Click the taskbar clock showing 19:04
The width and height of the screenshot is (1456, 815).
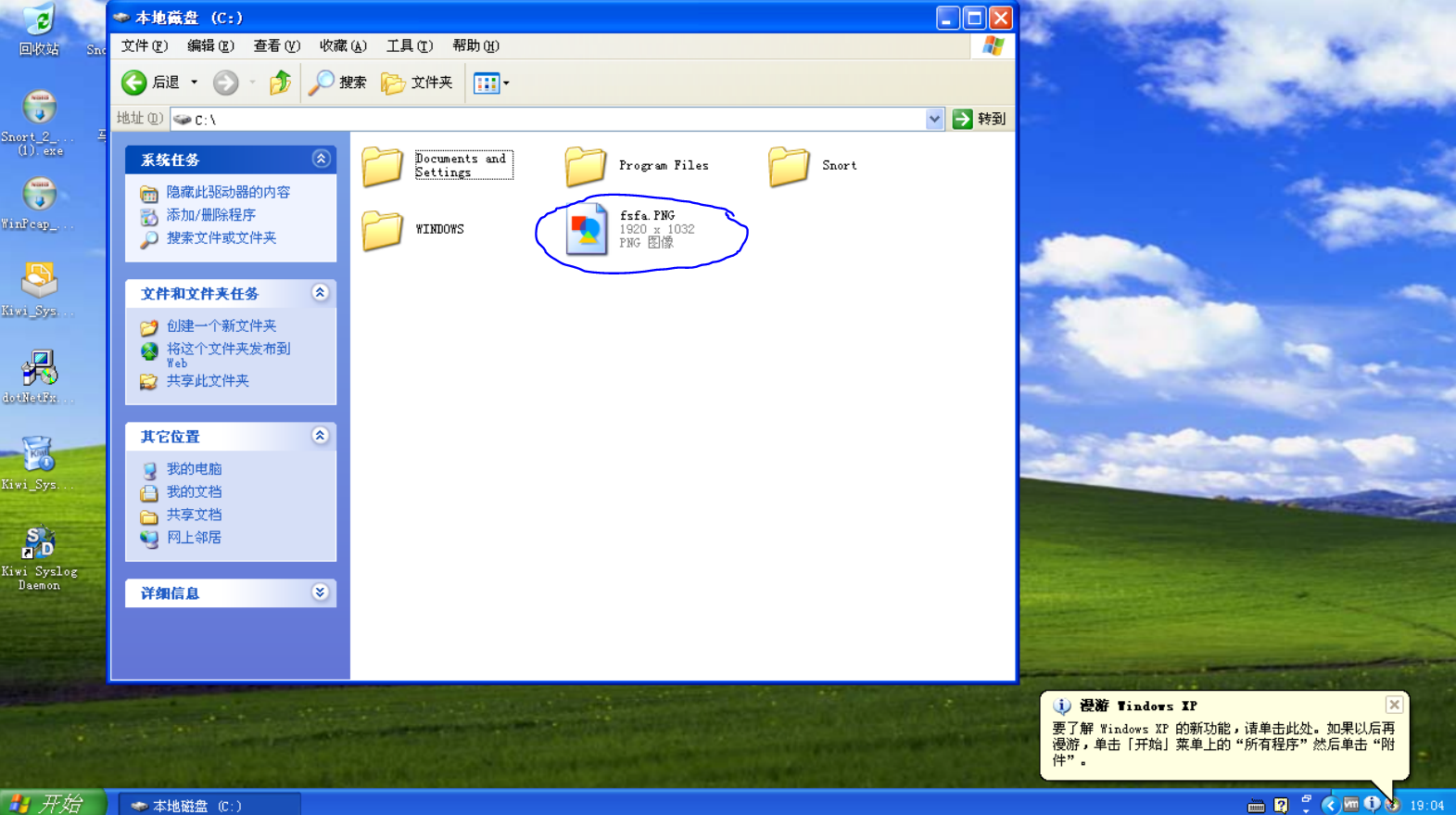pyautogui.click(x=1427, y=806)
